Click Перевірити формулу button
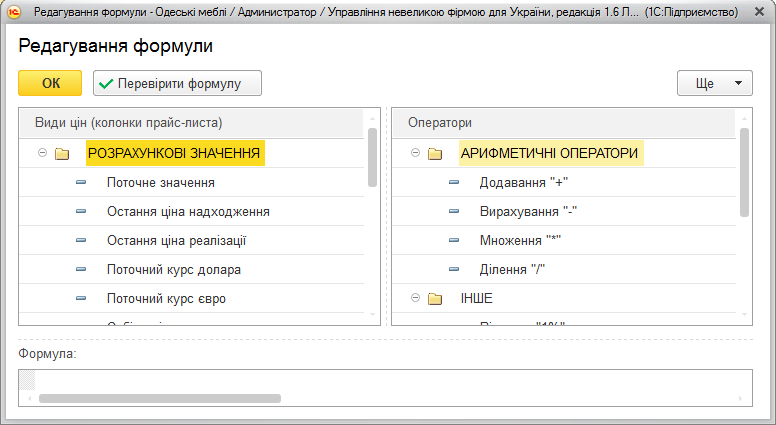 tap(177, 83)
